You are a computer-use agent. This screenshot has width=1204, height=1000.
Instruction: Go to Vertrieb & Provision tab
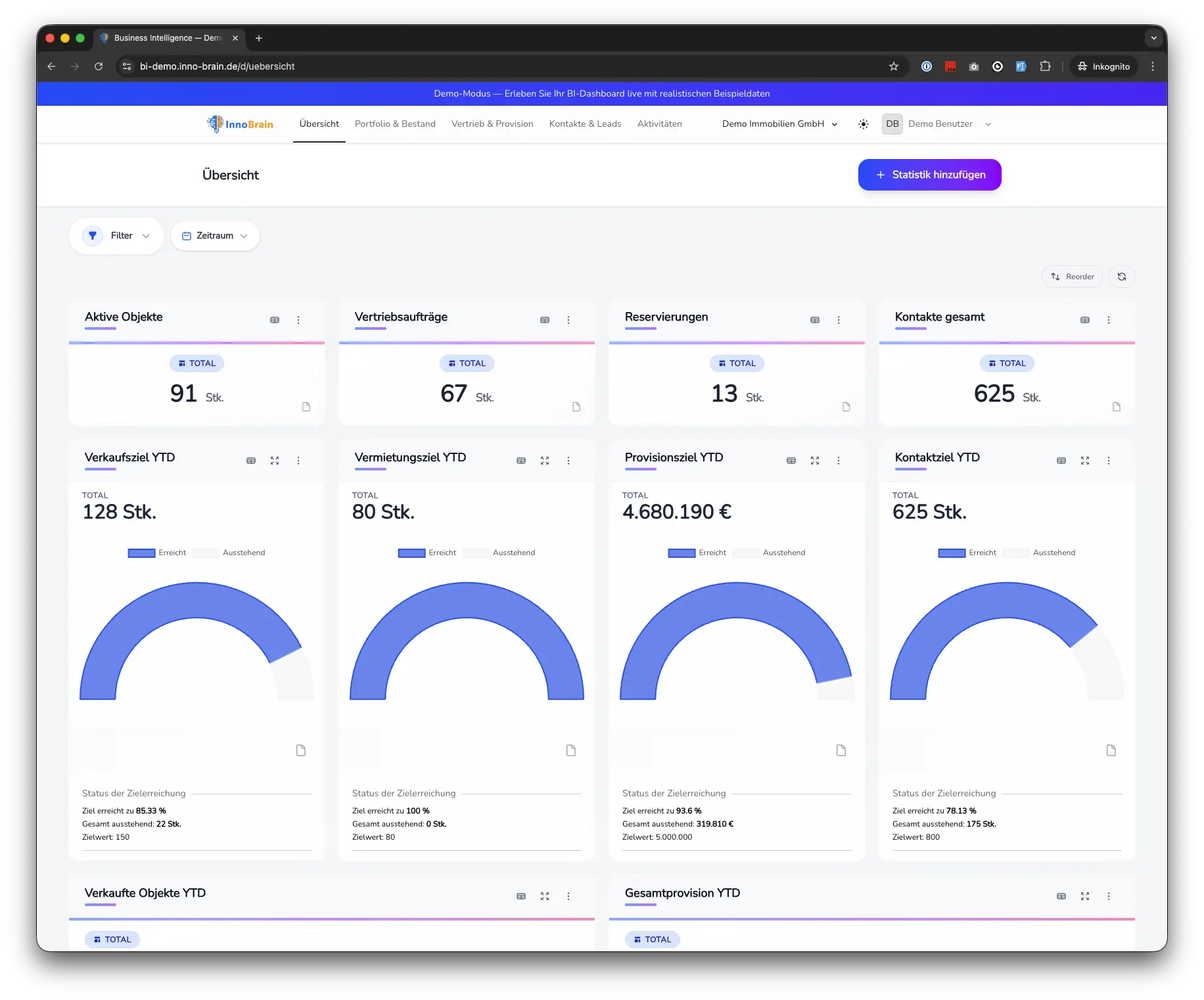(x=492, y=124)
